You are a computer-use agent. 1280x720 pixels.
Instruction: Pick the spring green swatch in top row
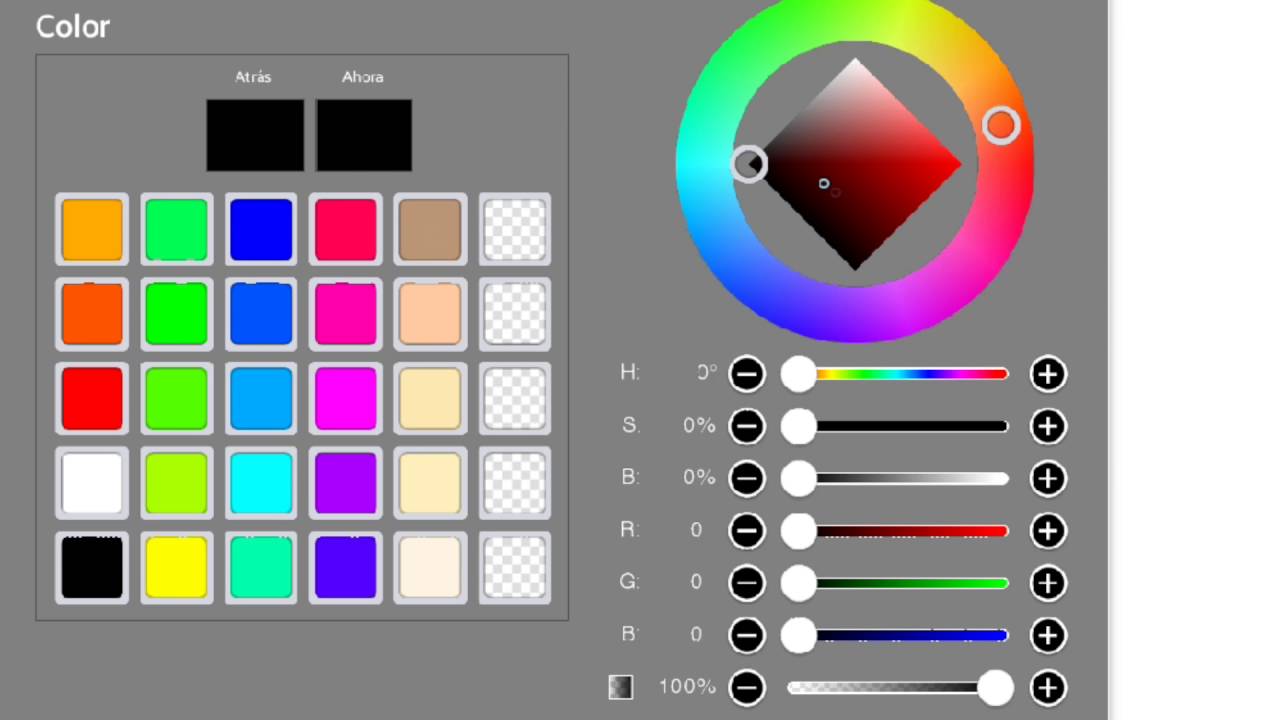coord(177,229)
